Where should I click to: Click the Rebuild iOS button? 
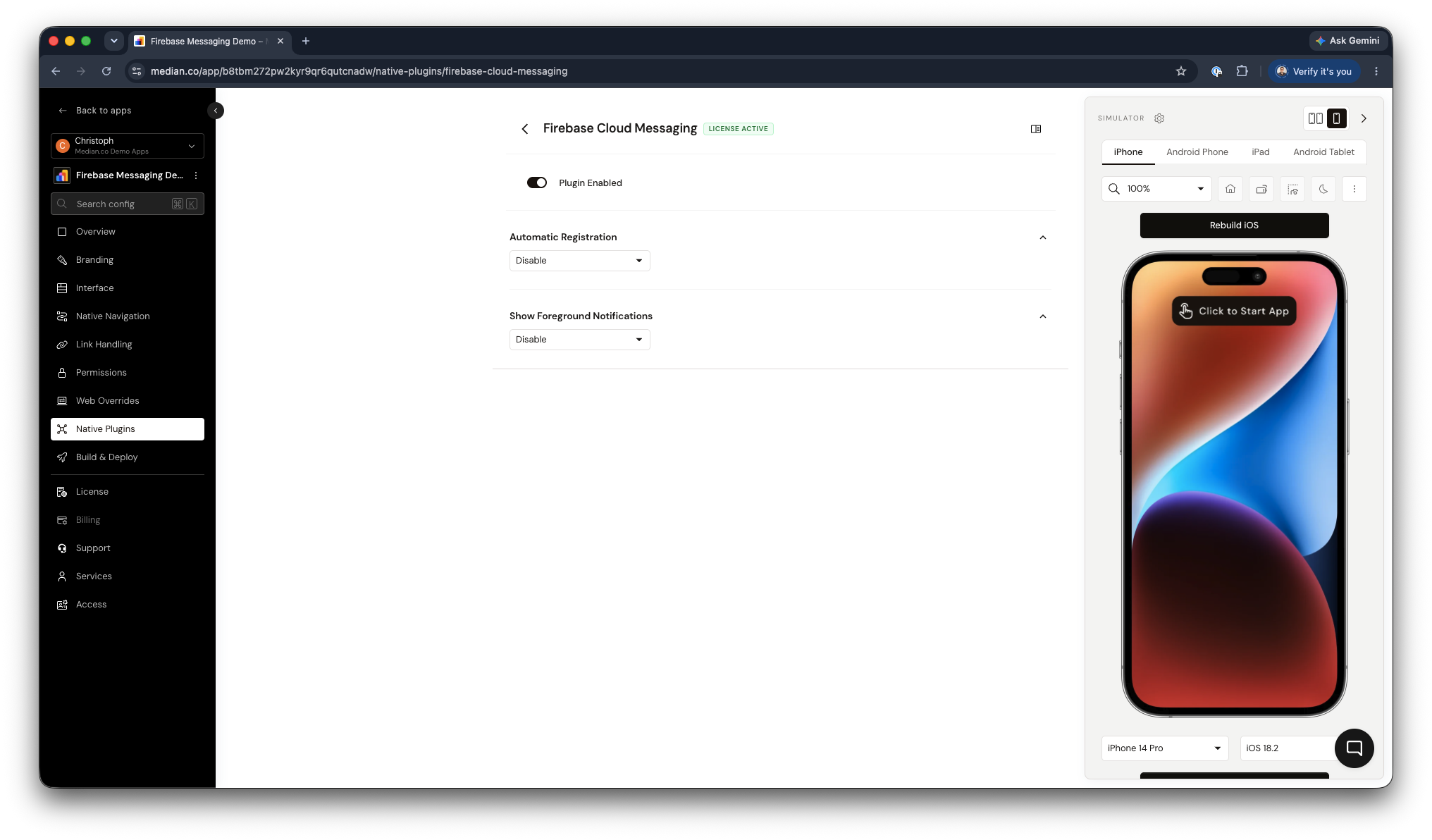tap(1234, 226)
